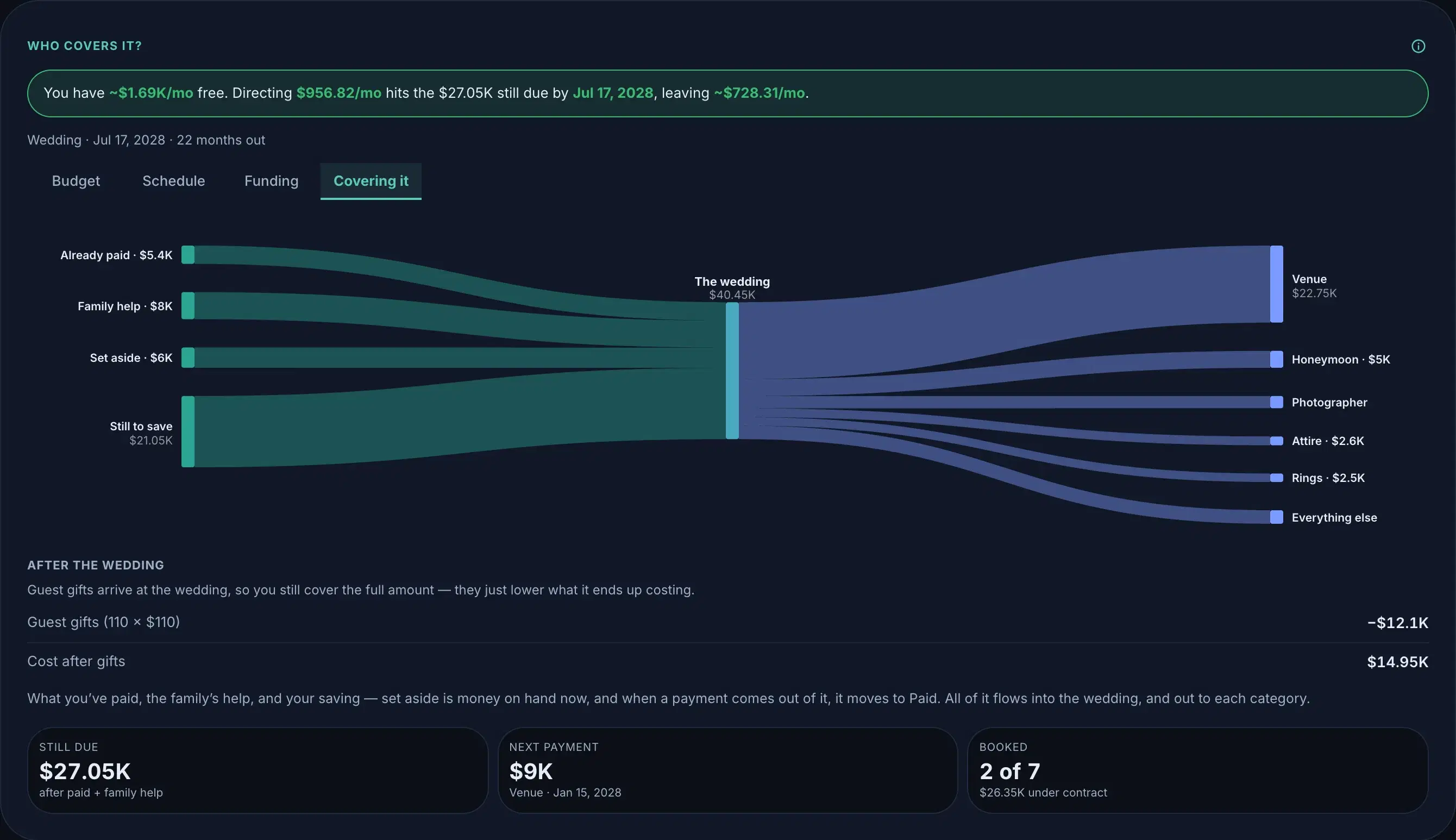1456x840 pixels.
Task: Select the Photographer node square
Action: point(1276,402)
